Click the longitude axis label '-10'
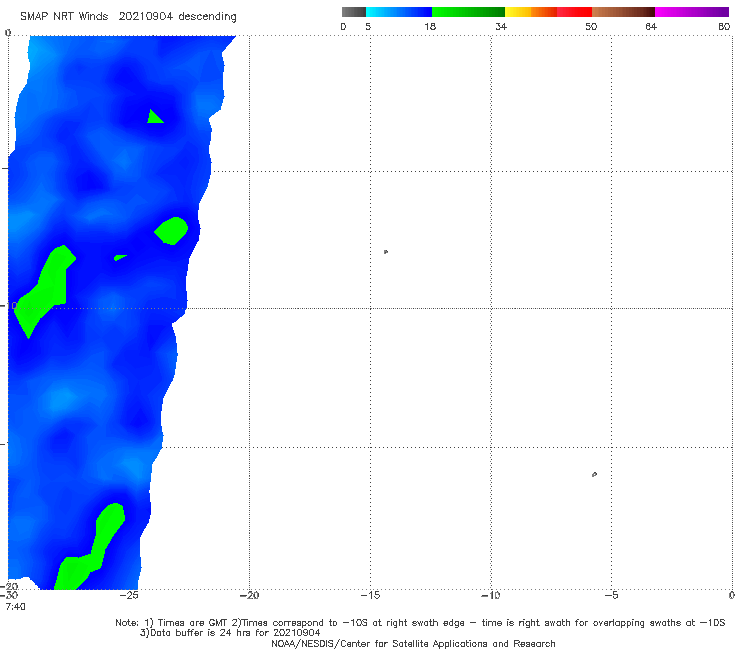The image size is (740, 650). (491, 595)
